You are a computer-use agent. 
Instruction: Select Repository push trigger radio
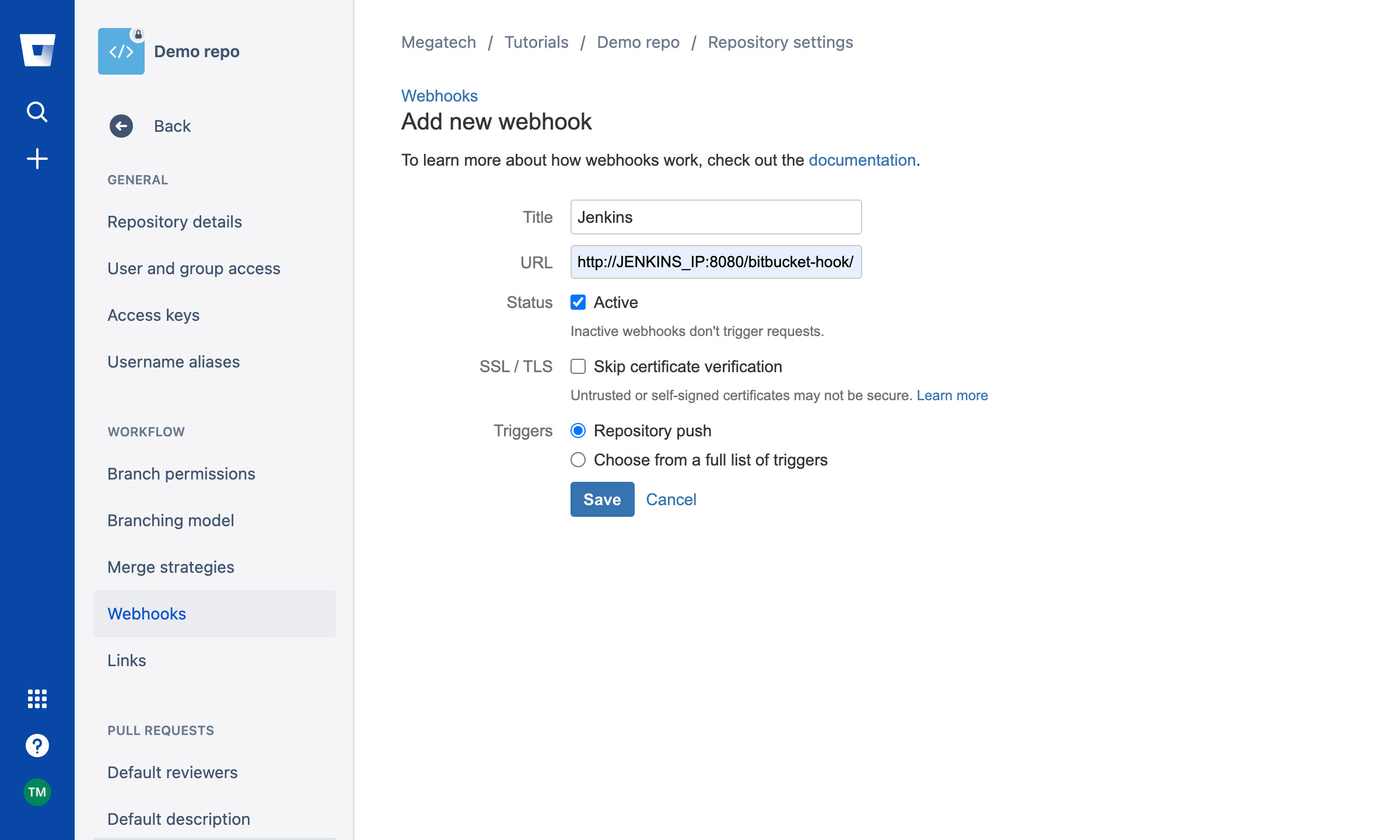578,430
